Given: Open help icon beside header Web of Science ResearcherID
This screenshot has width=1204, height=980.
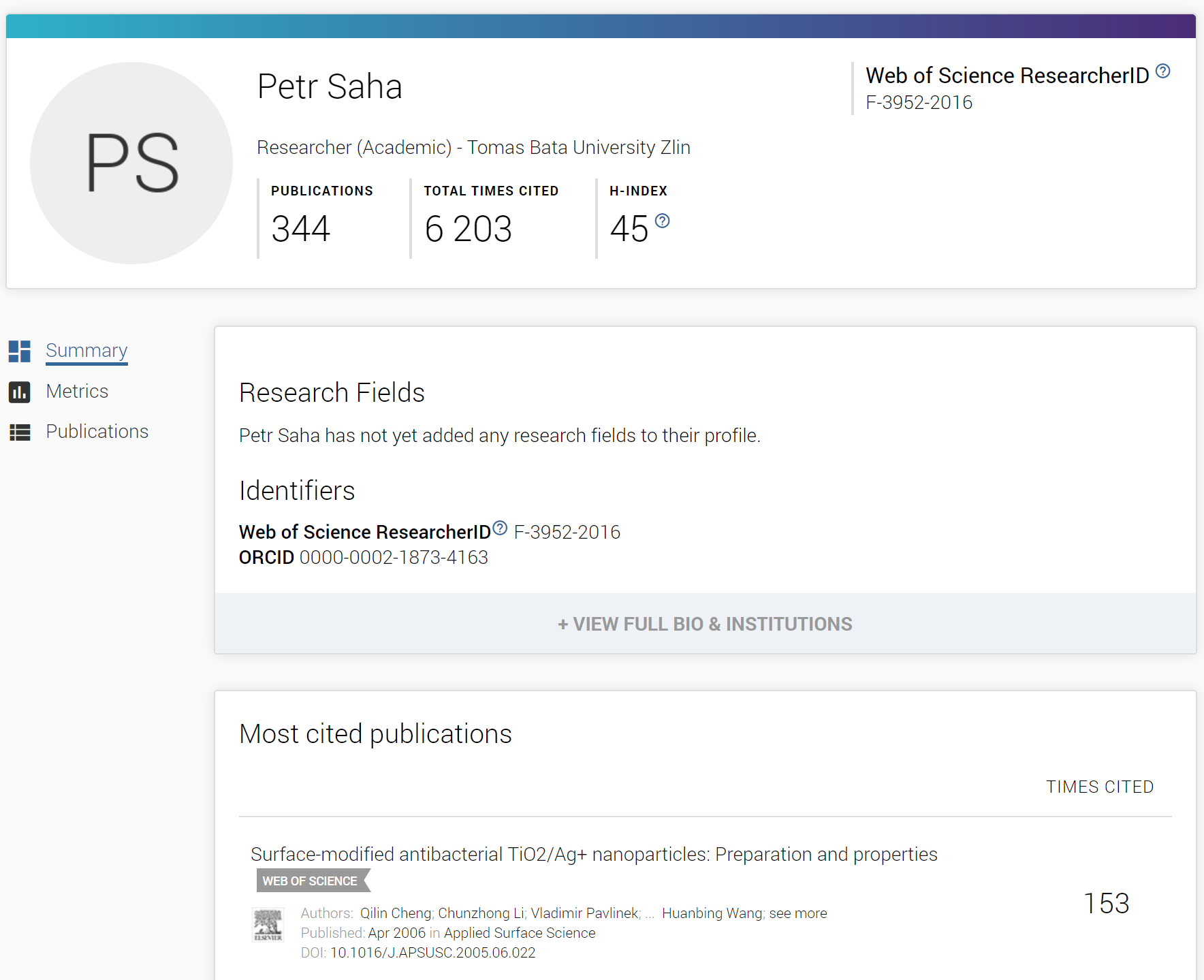Looking at the screenshot, I should coord(1163,71).
